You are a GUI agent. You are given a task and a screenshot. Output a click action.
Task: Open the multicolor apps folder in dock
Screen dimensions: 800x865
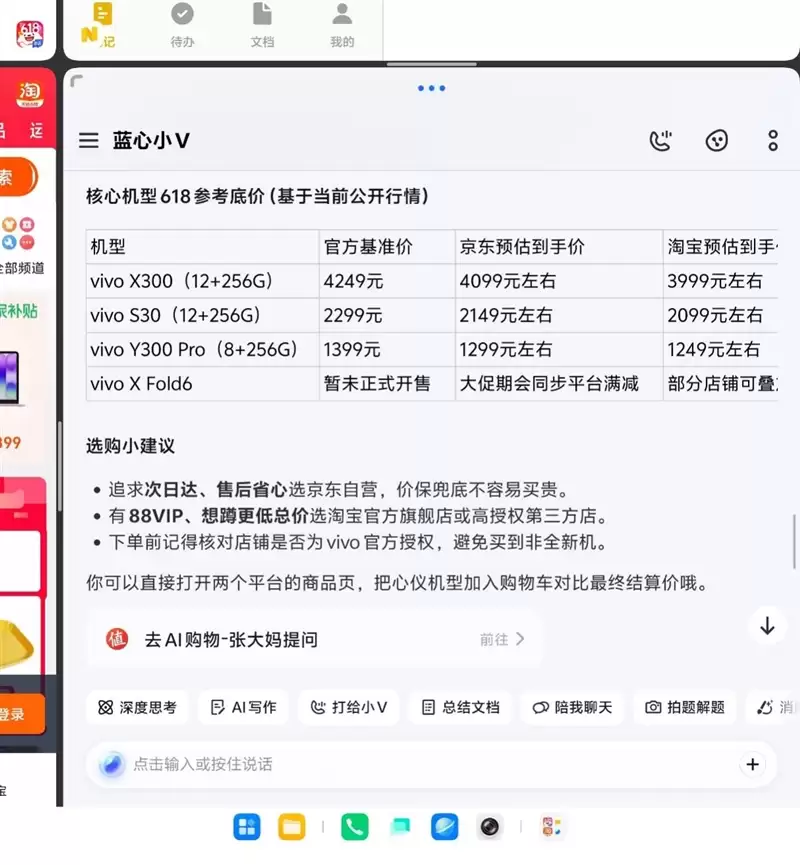pyautogui.click(x=552, y=827)
